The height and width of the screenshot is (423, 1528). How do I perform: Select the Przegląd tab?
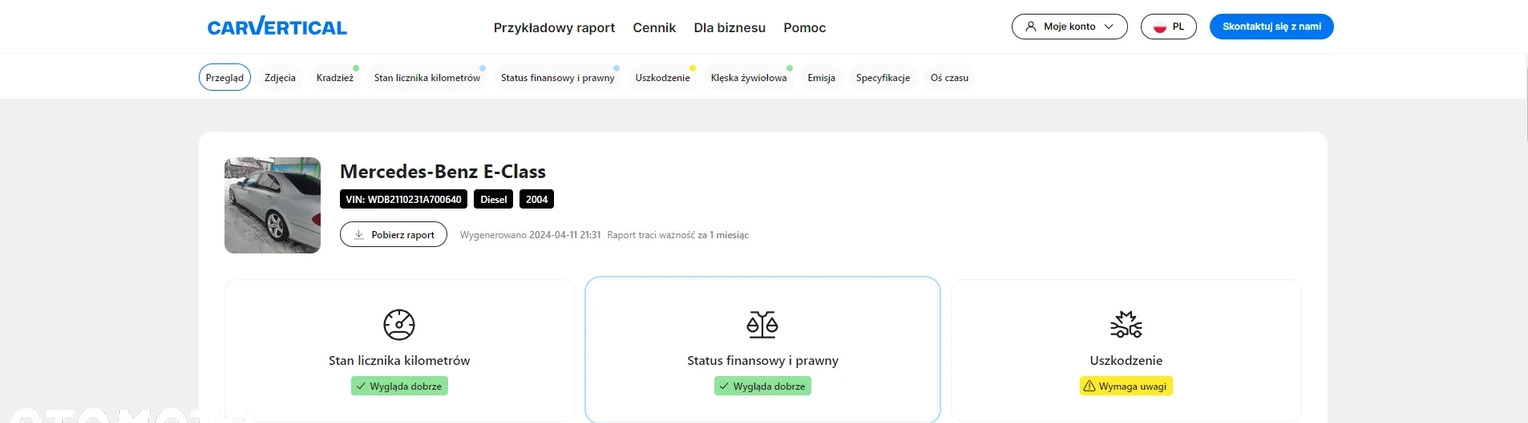tap(225, 77)
